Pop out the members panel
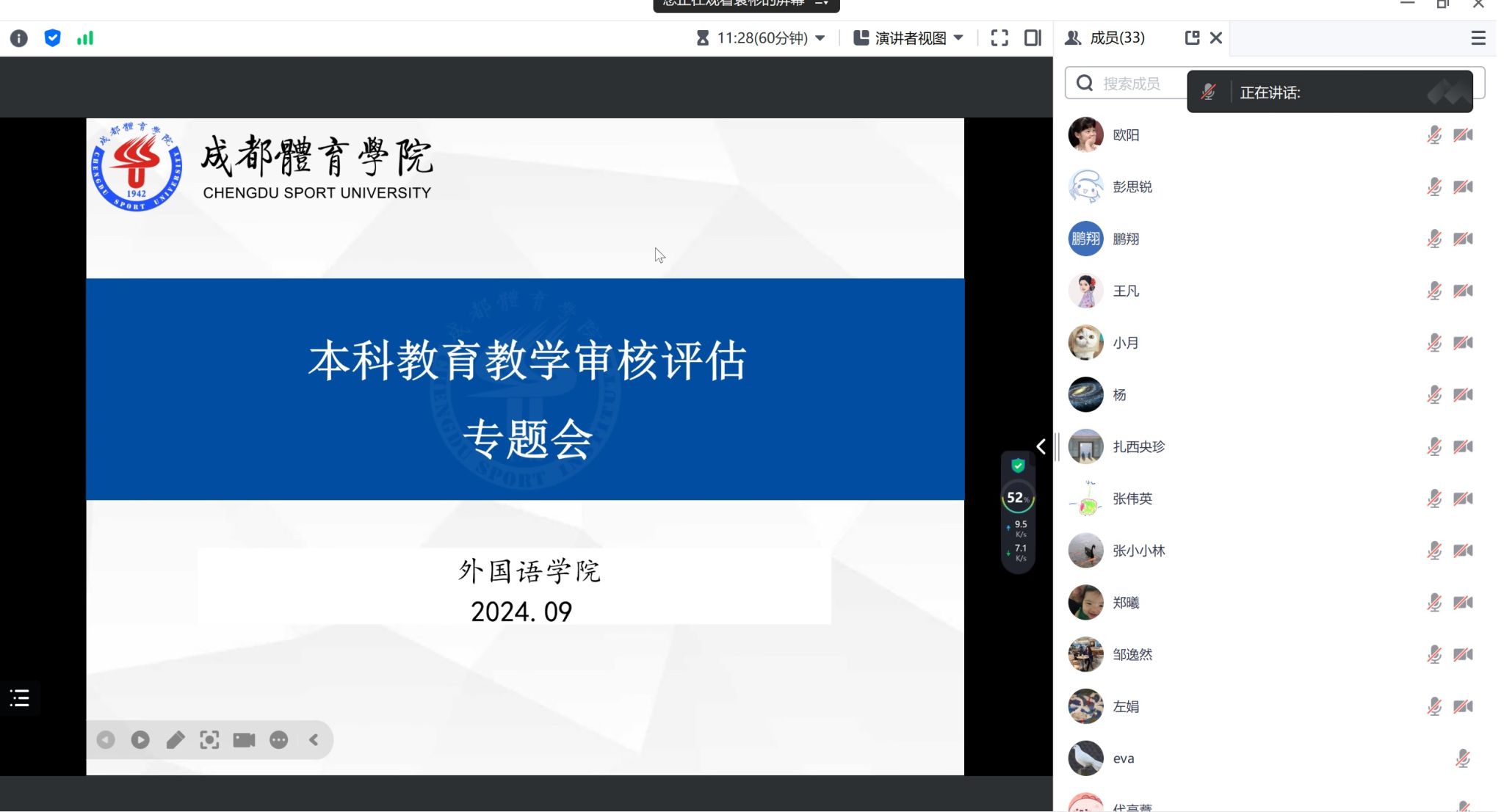The height and width of the screenshot is (812, 1504). coord(1192,38)
